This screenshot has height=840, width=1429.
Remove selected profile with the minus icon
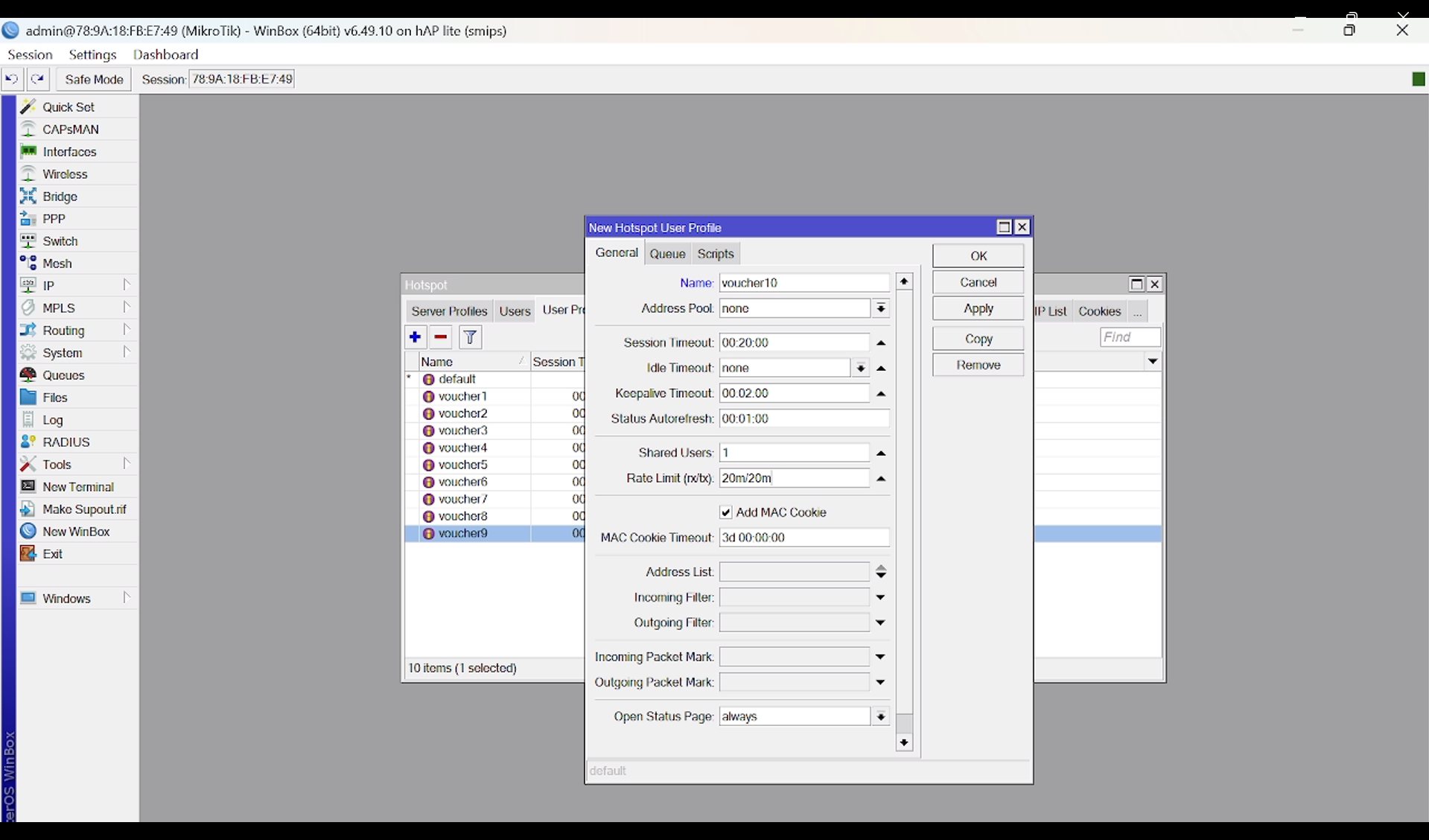441,337
